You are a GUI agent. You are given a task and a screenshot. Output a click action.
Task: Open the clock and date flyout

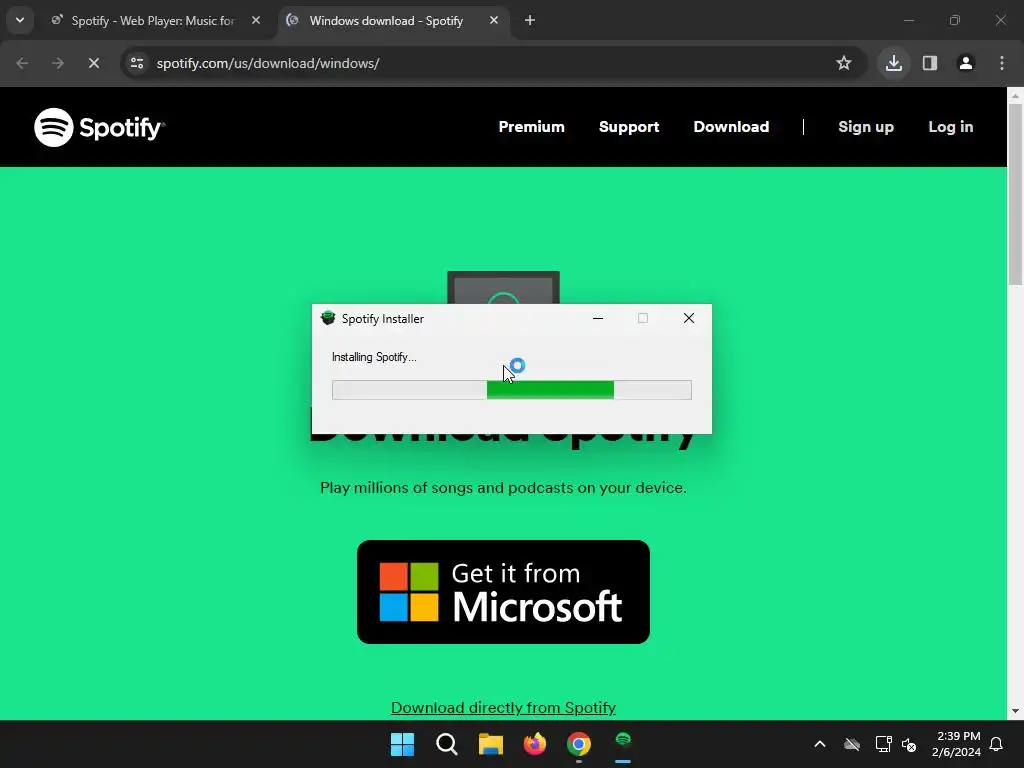pos(956,744)
